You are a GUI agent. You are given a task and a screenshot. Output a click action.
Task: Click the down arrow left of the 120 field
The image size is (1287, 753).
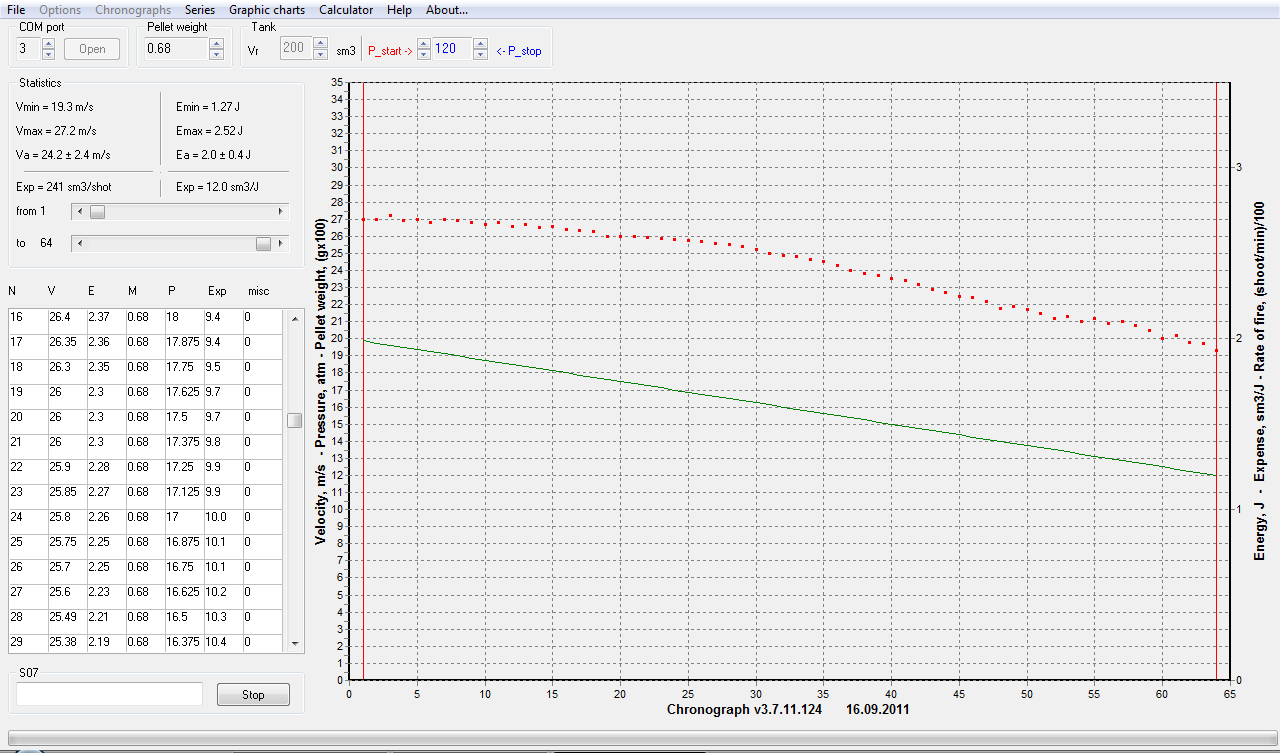423,54
